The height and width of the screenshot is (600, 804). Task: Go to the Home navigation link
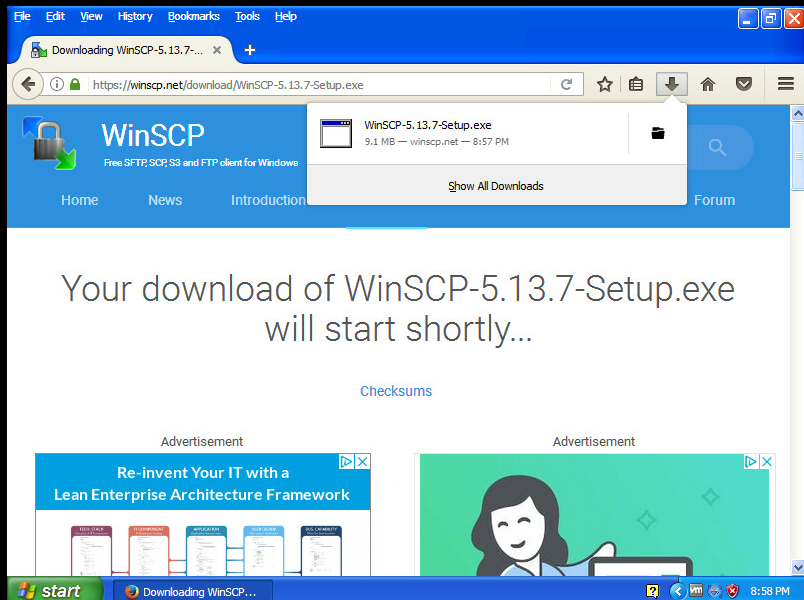(79, 200)
